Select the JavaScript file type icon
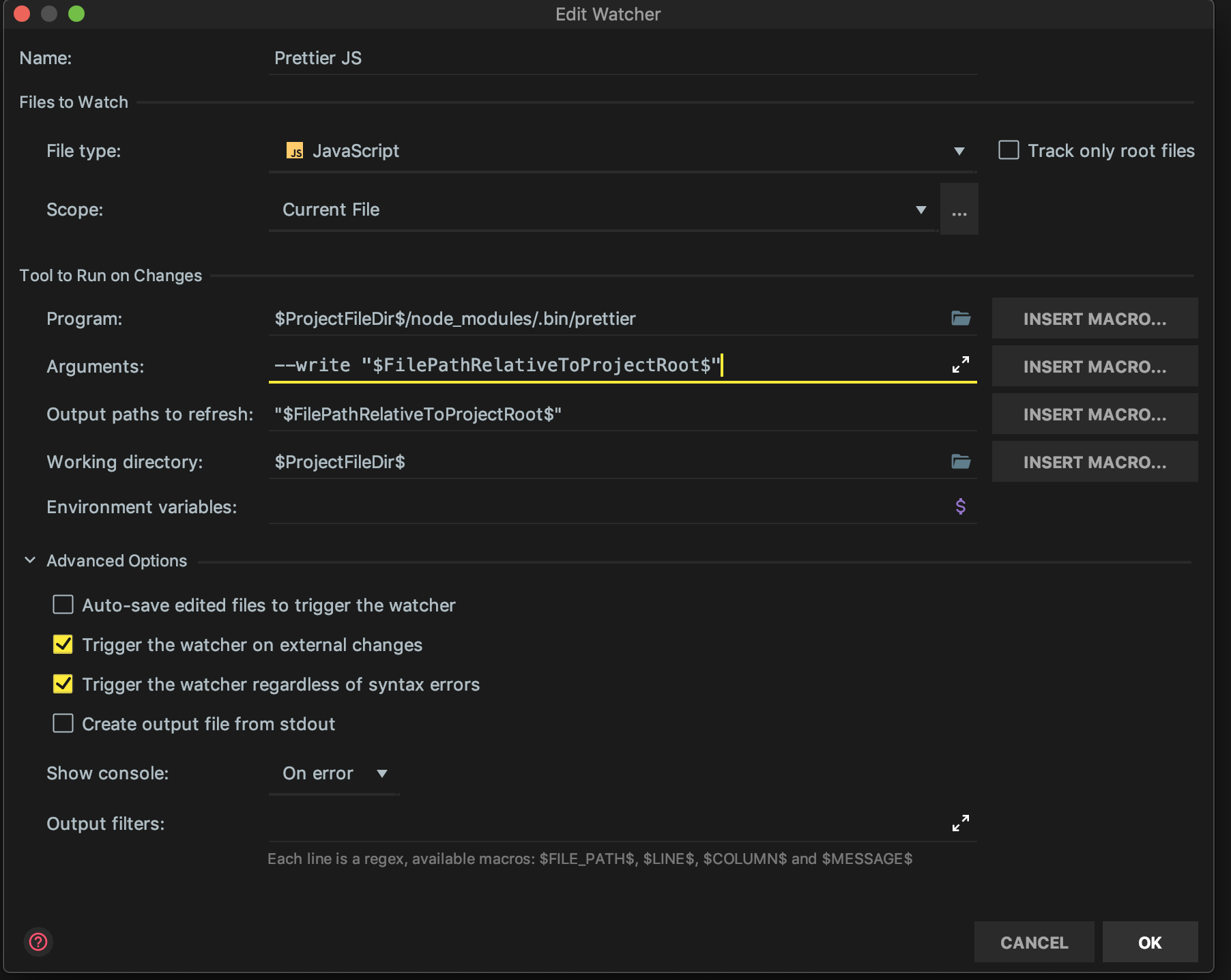 pos(296,151)
